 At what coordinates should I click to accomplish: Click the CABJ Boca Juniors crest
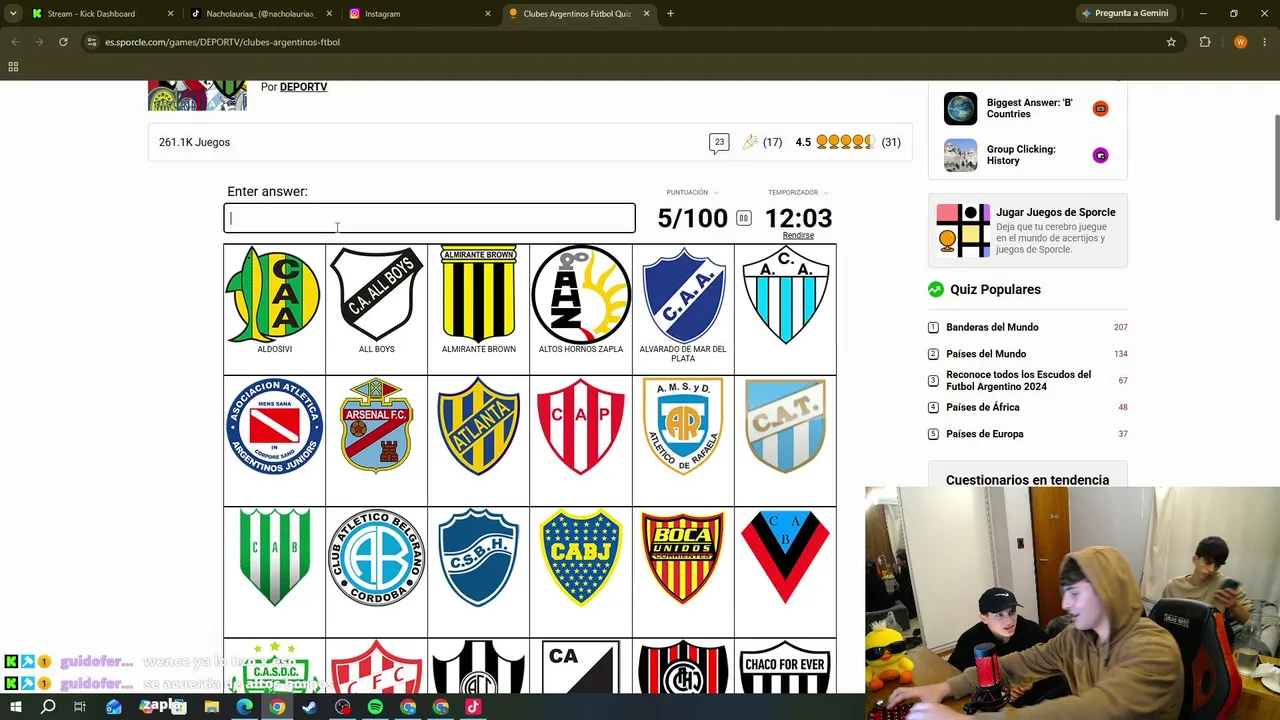coord(581,557)
